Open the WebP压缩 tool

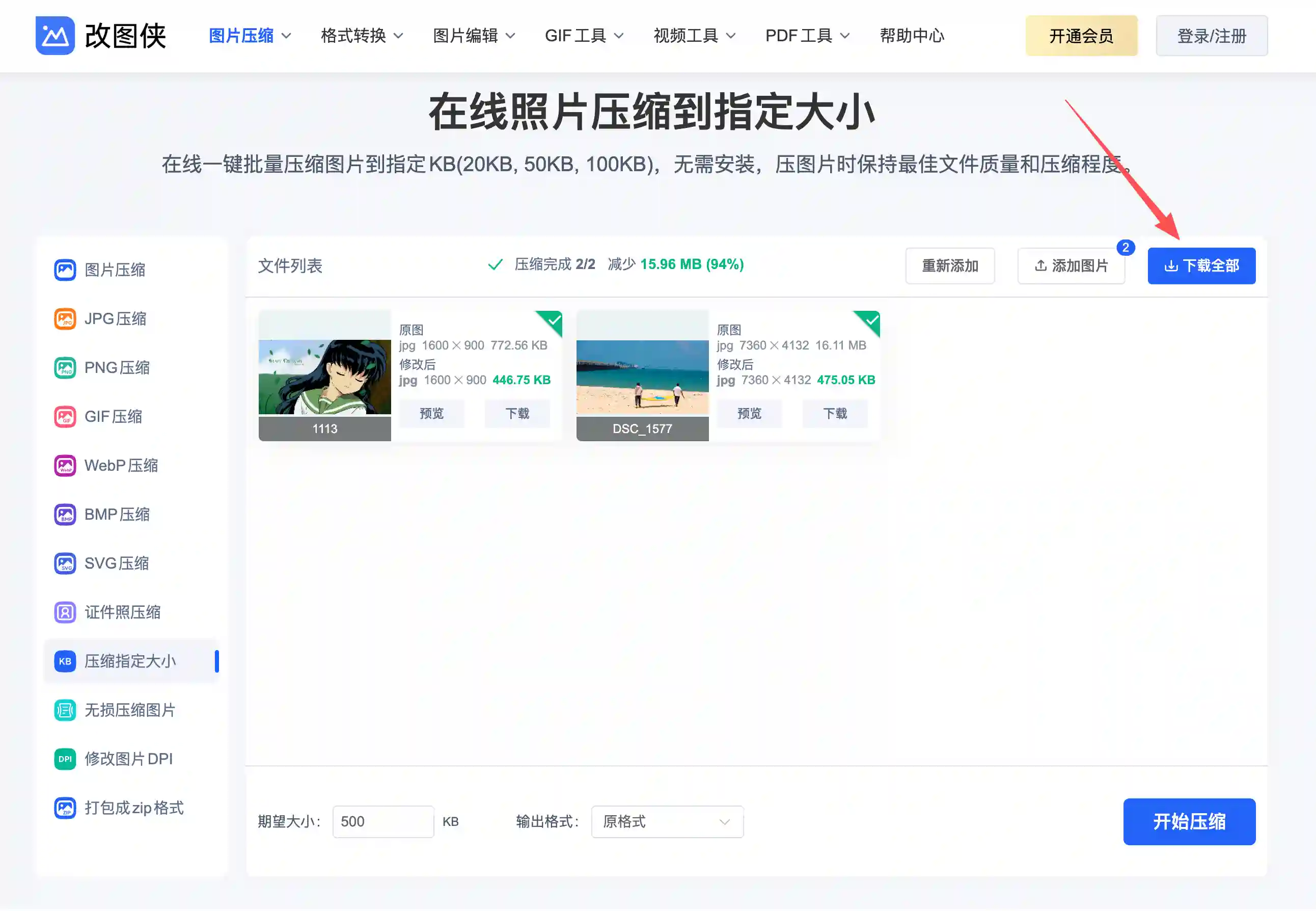coord(122,465)
